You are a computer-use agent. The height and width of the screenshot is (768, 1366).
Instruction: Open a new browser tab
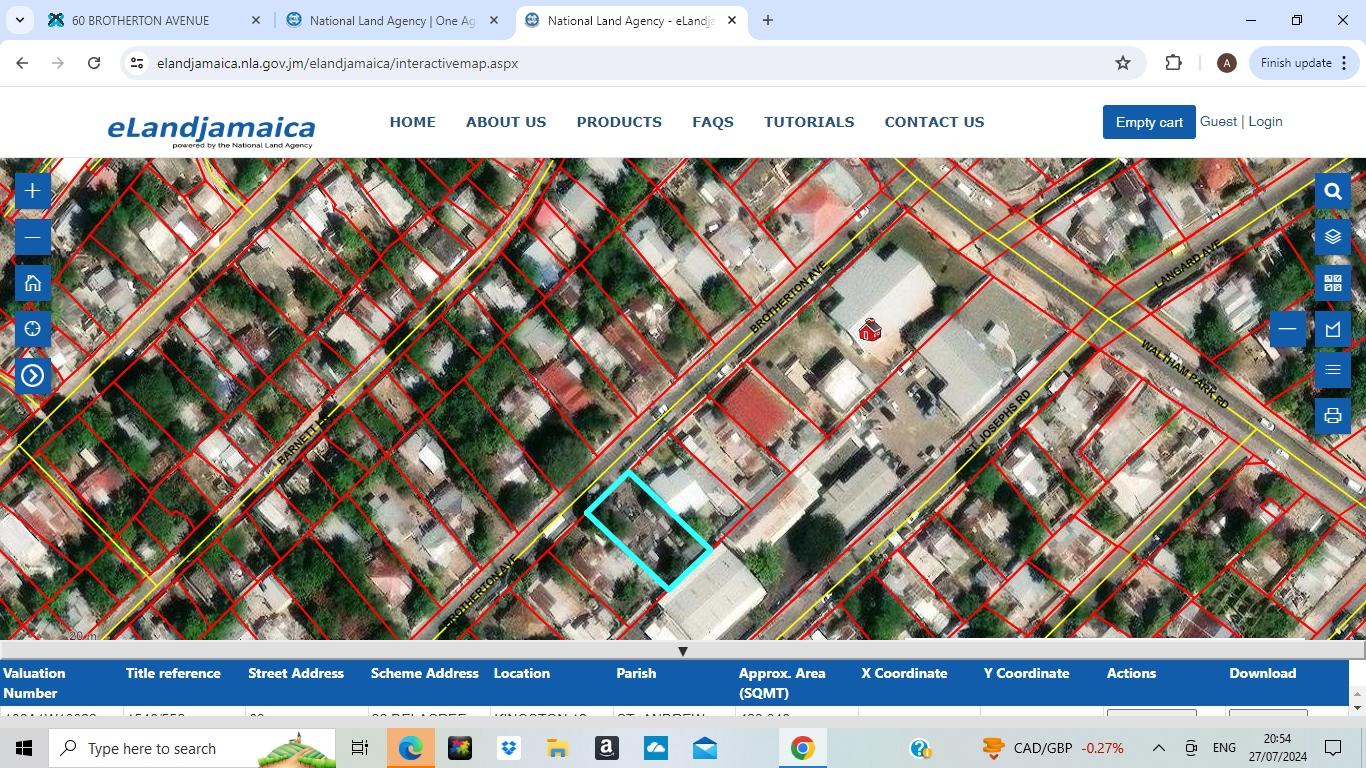pyautogui.click(x=767, y=20)
